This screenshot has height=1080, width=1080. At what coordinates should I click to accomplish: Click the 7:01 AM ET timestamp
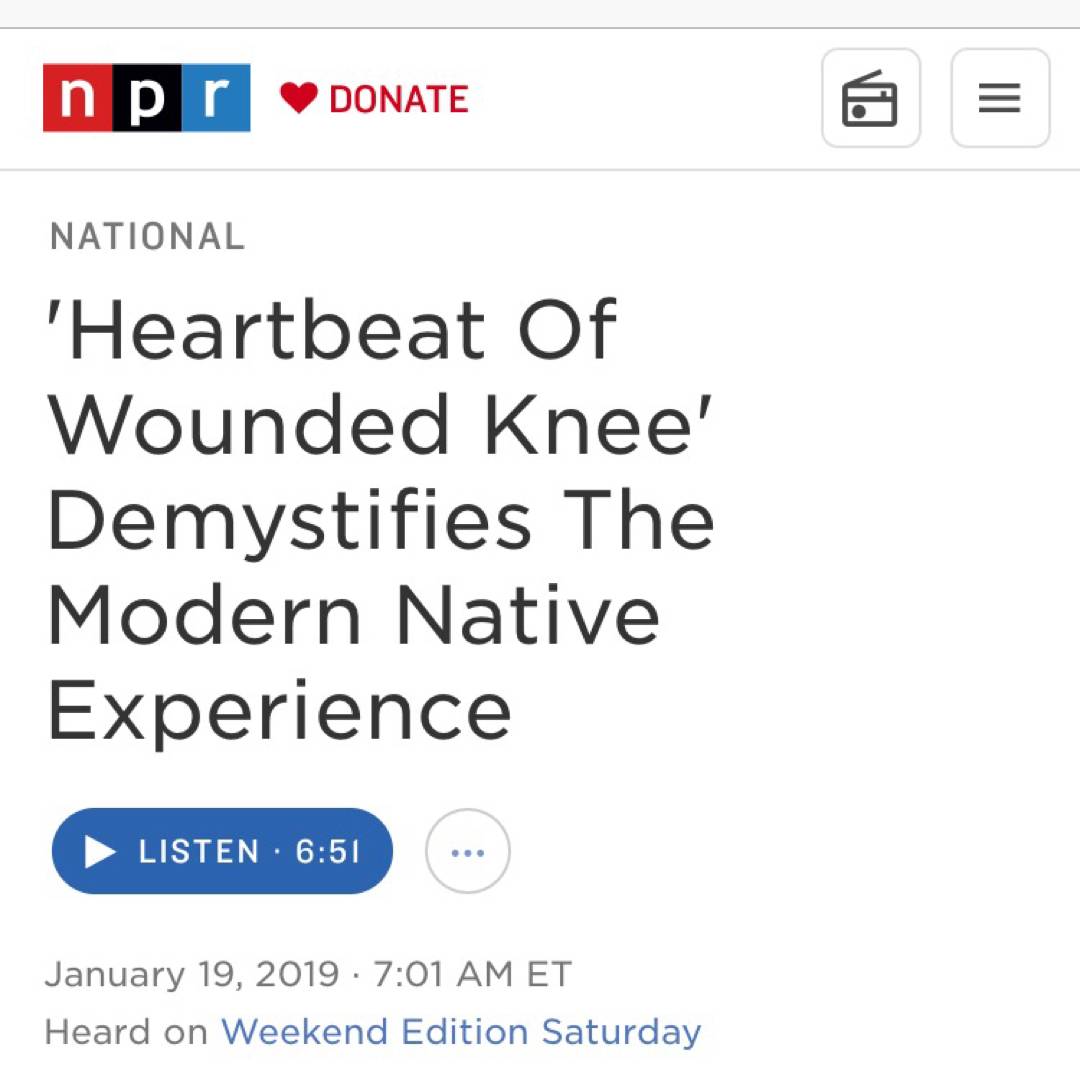pyautogui.click(x=472, y=974)
